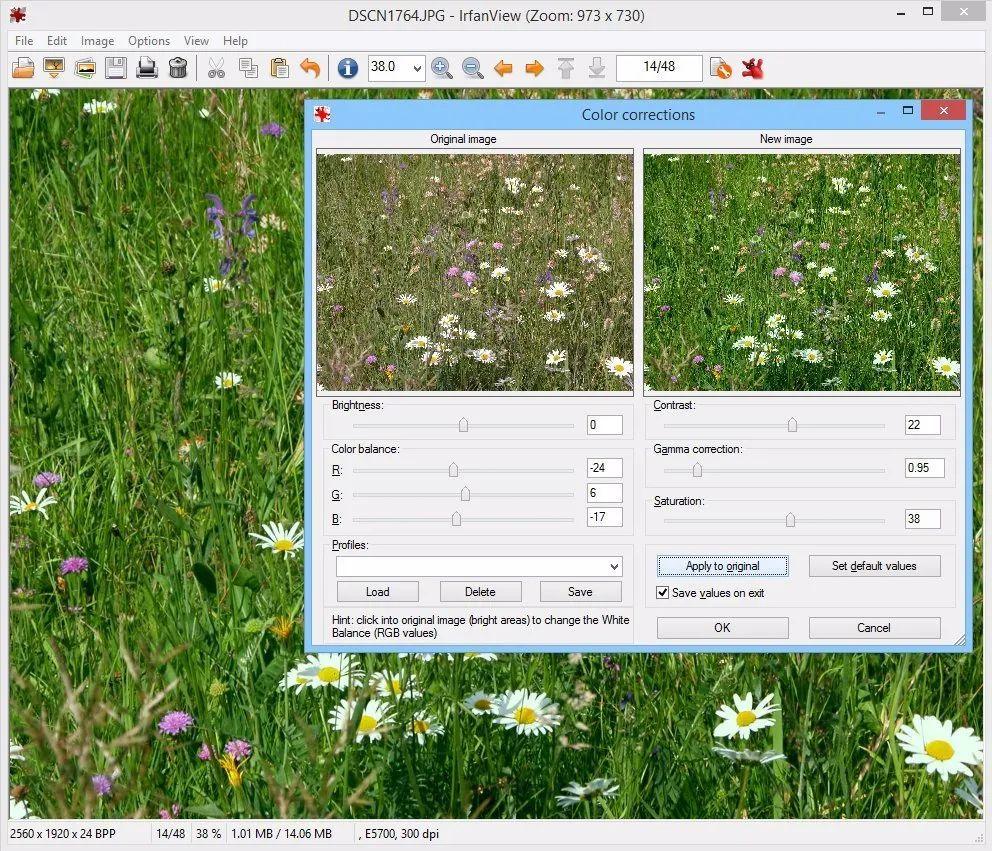Zoom in on the image

(441, 68)
